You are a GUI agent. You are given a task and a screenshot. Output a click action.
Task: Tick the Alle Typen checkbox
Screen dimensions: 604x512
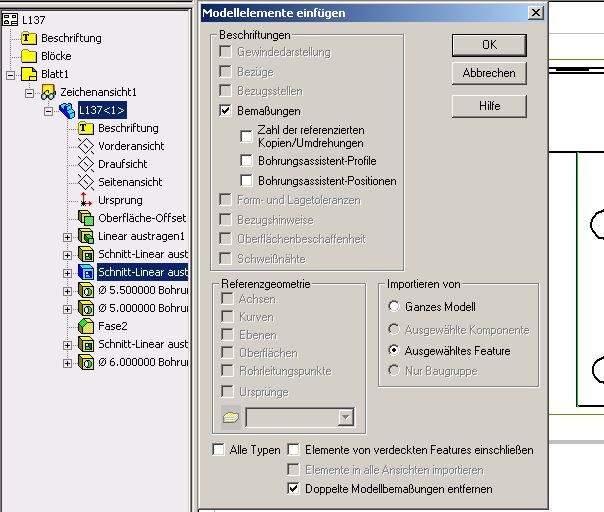[x=218, y=450]
